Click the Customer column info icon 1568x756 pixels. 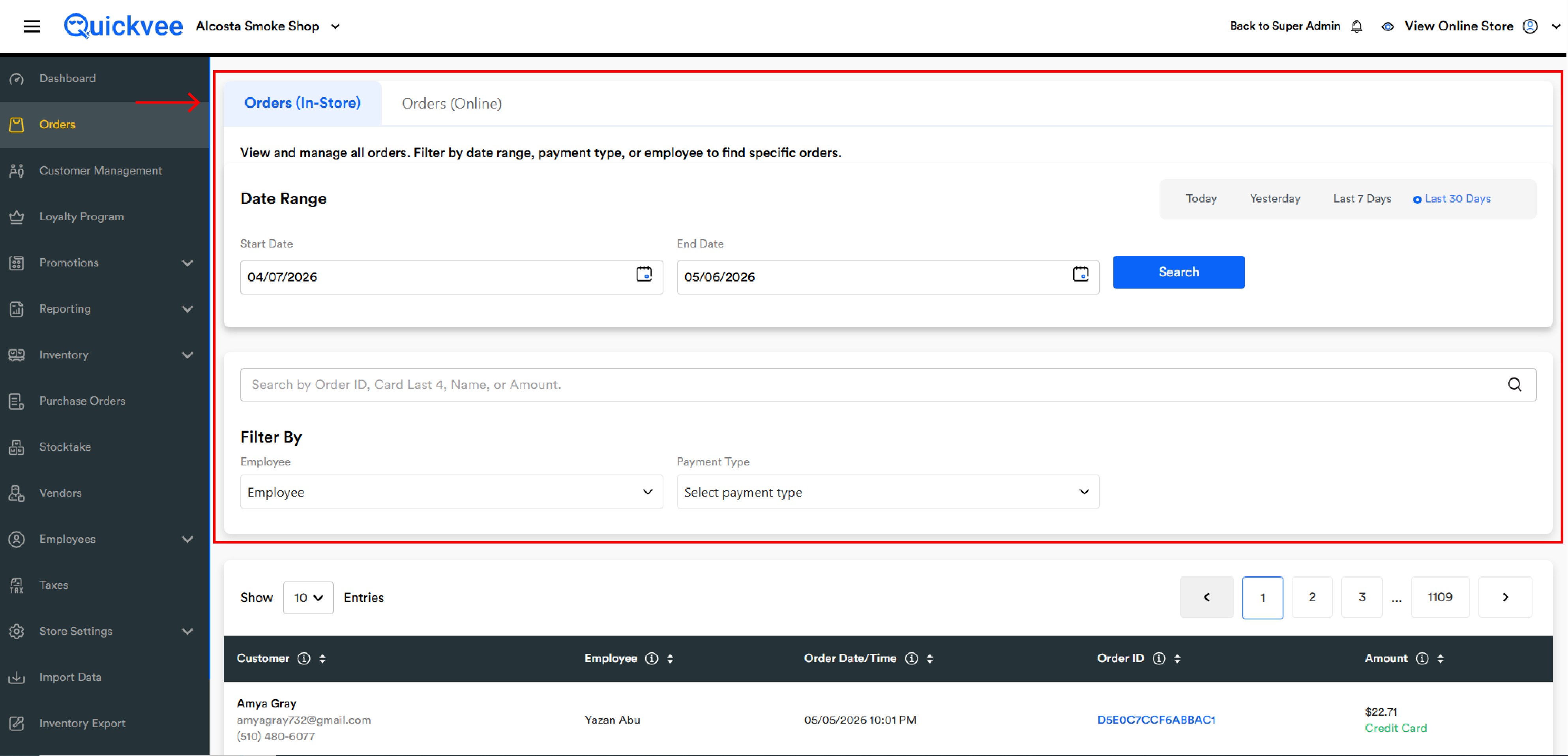click(304, 658)
